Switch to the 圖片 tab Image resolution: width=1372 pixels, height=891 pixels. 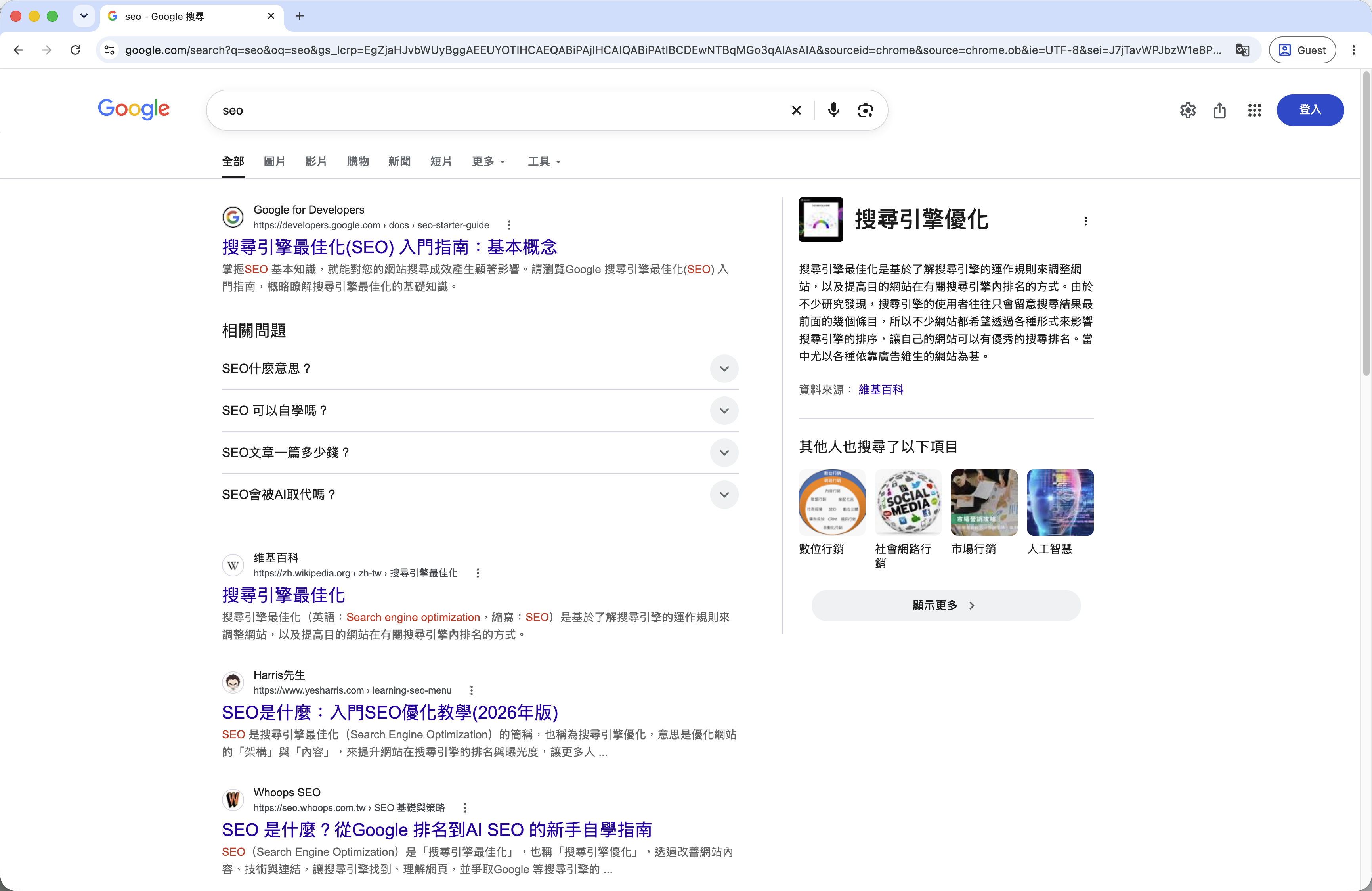(274, 161)
